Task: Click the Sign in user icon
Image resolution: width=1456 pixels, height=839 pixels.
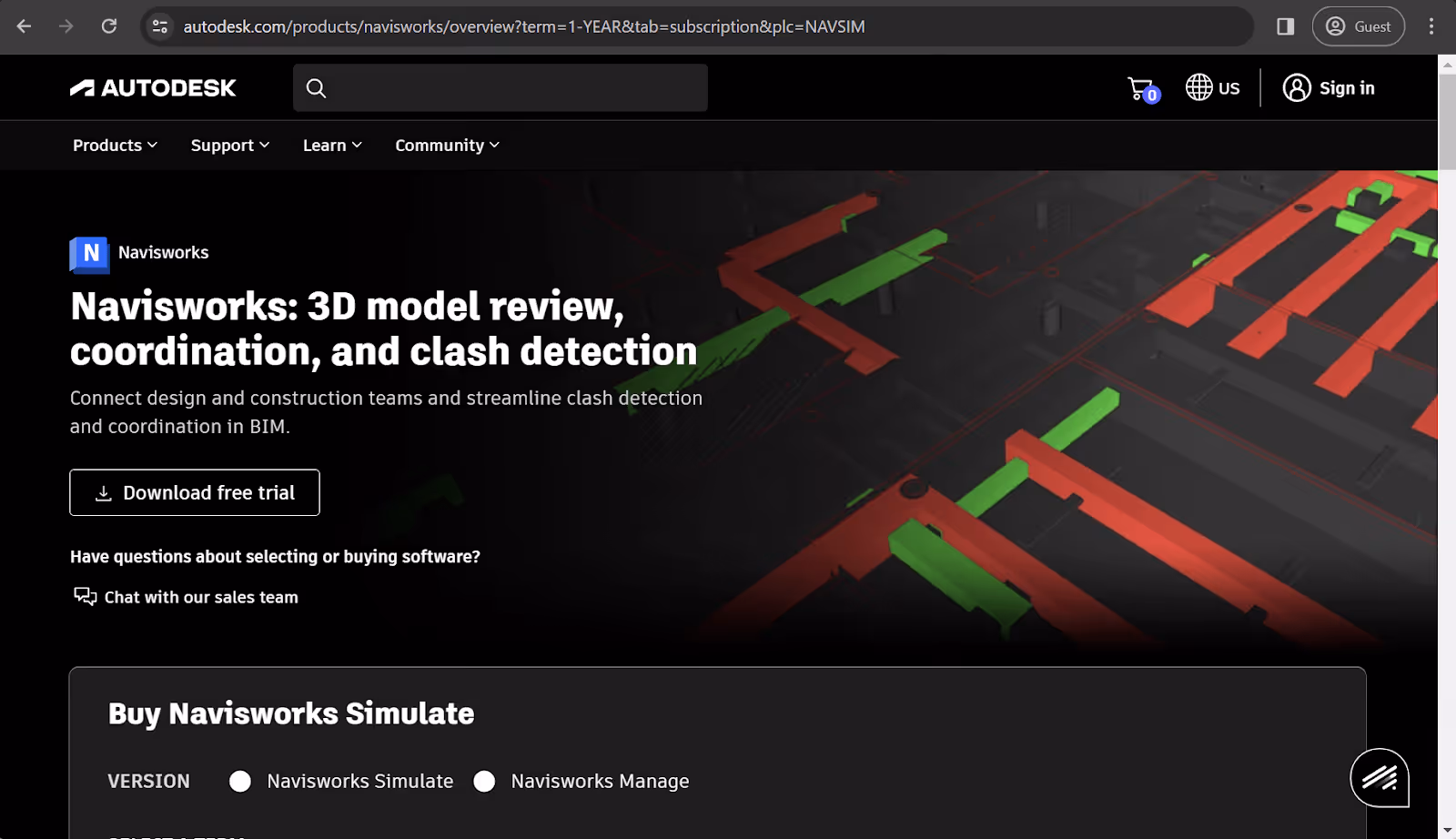Action: [1297, 87]
